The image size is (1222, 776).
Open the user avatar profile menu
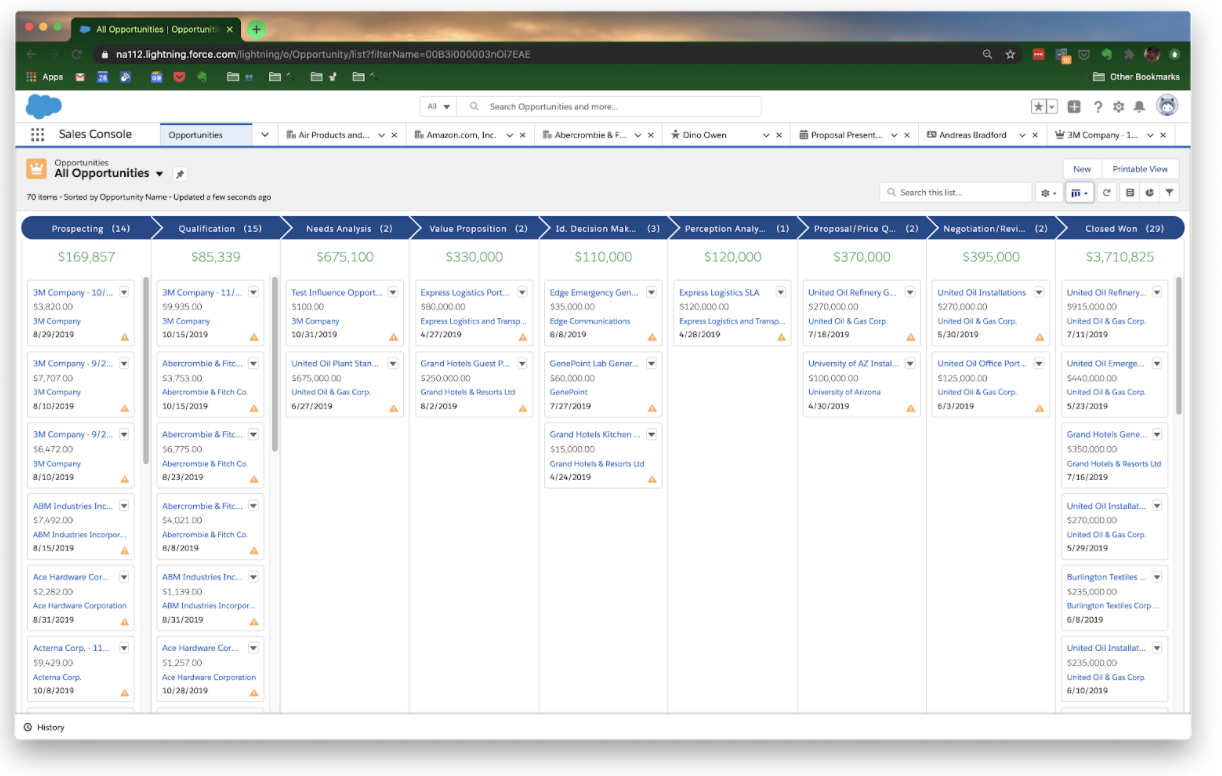1167,106
